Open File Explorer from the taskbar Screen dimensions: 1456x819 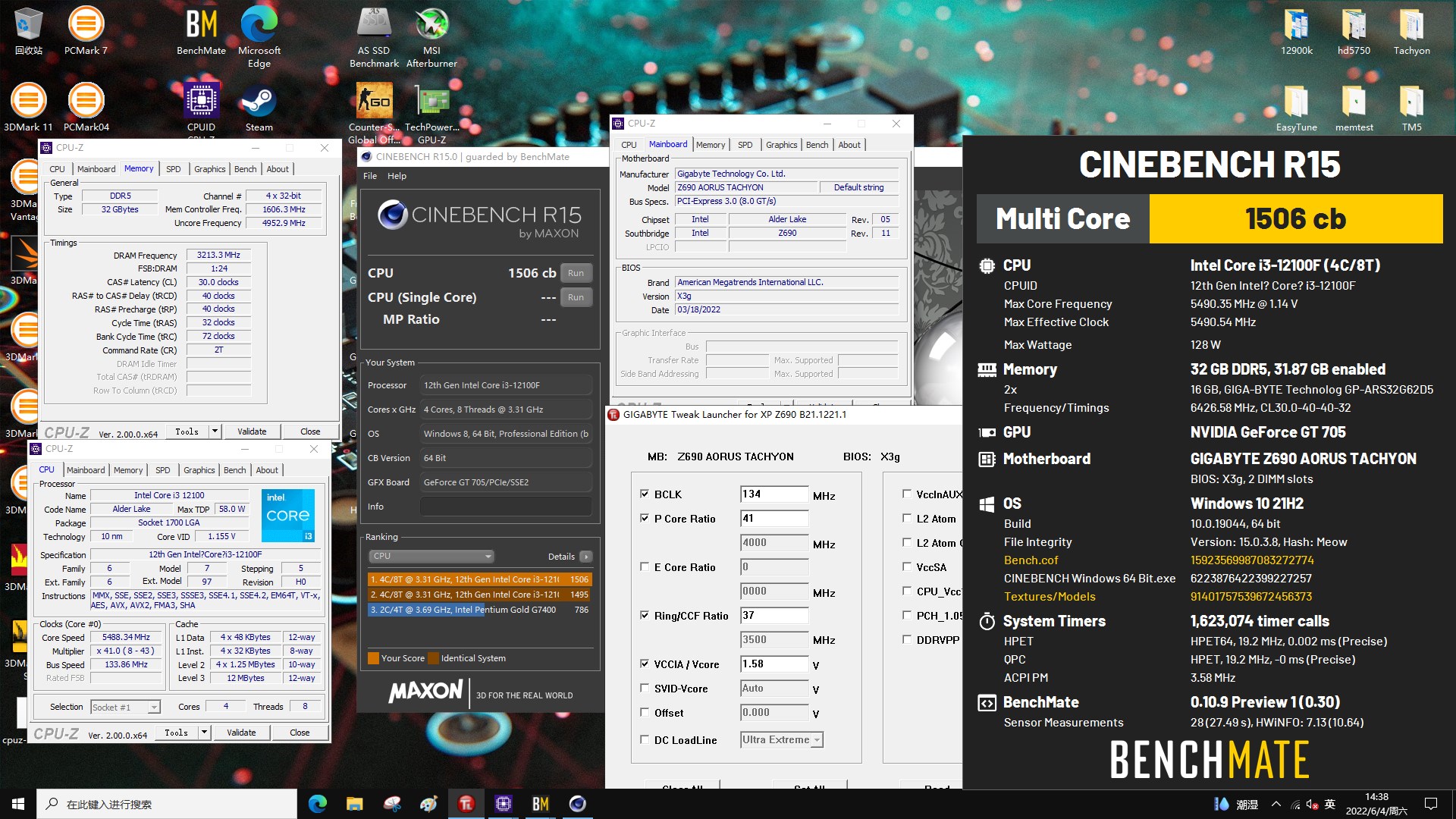click(354, 804)
